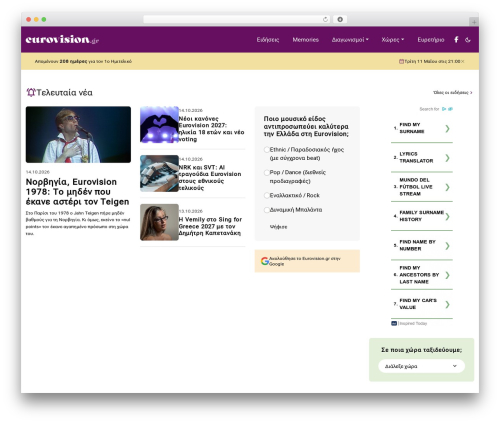Click the 13.10.2026 date on Vemily article
500x423 pixels.
[x=191, y=211]
